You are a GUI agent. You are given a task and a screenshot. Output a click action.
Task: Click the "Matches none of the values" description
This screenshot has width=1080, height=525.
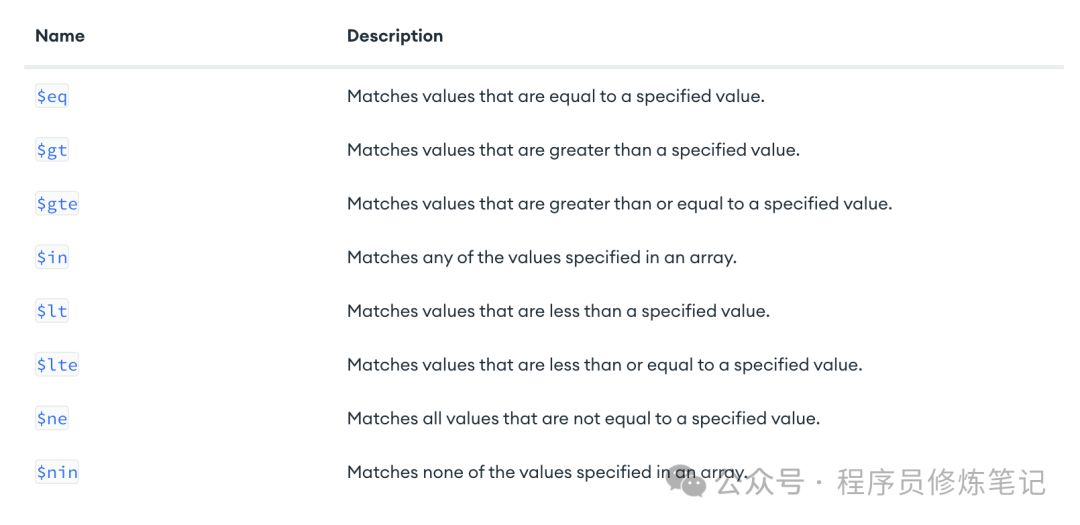[500, 472]
